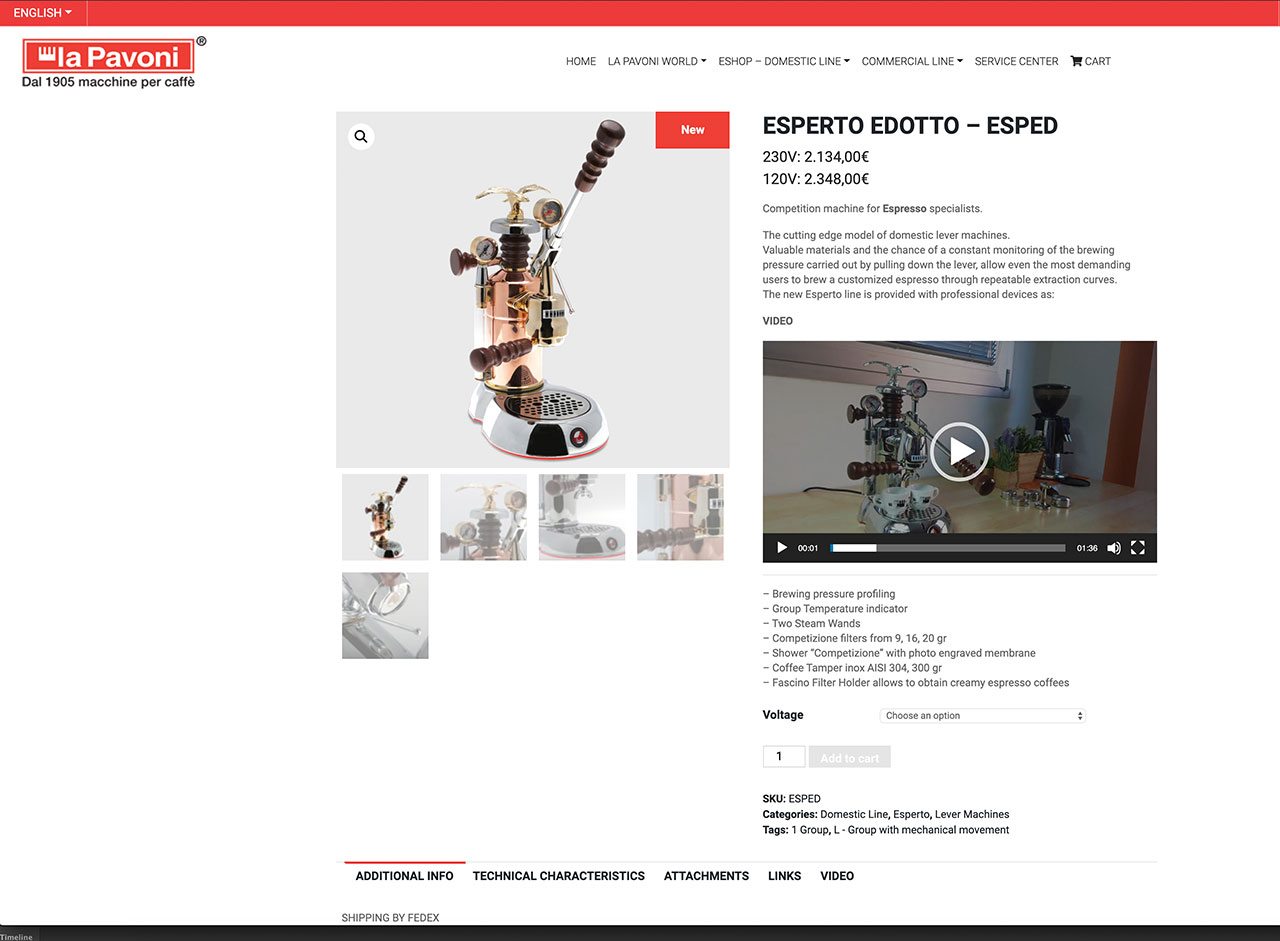Select the third thumbnail showing machine base
Viewport: 1280px width, 941px height.
coord(582,517)
